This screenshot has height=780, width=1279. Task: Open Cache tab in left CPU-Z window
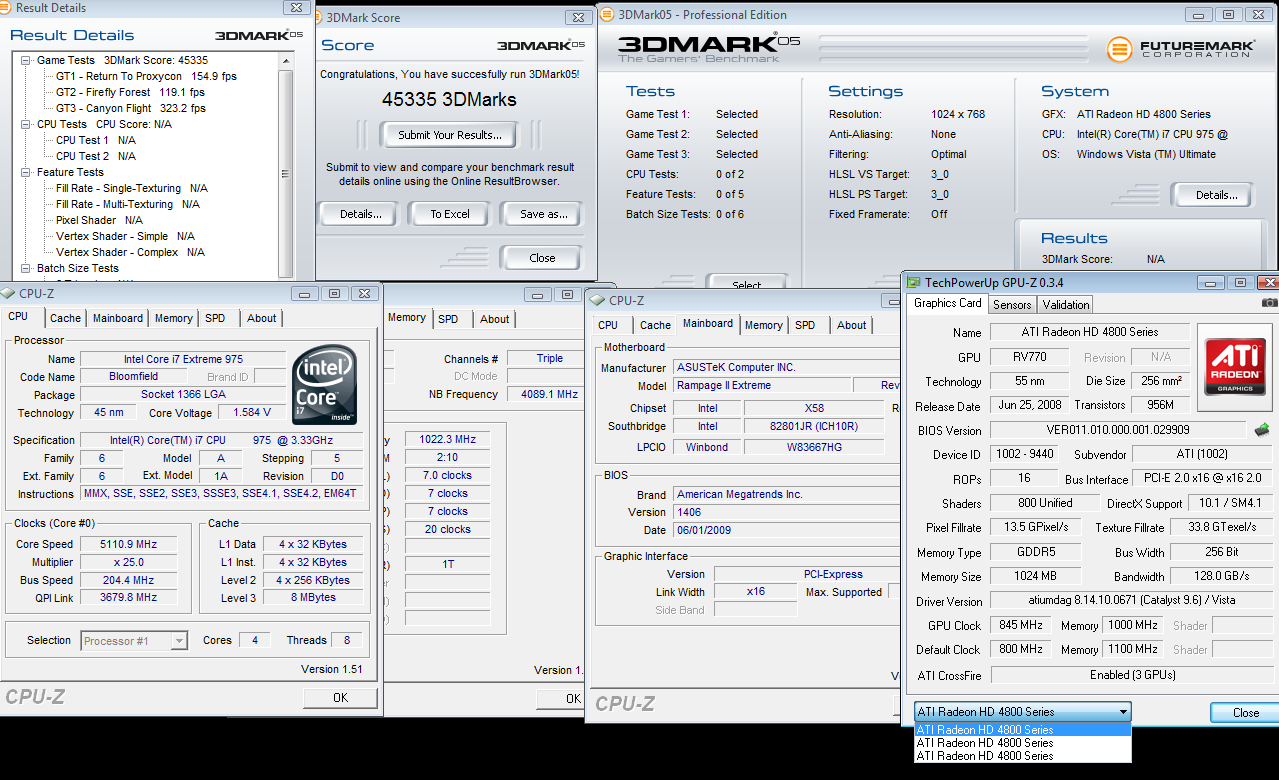66,318
